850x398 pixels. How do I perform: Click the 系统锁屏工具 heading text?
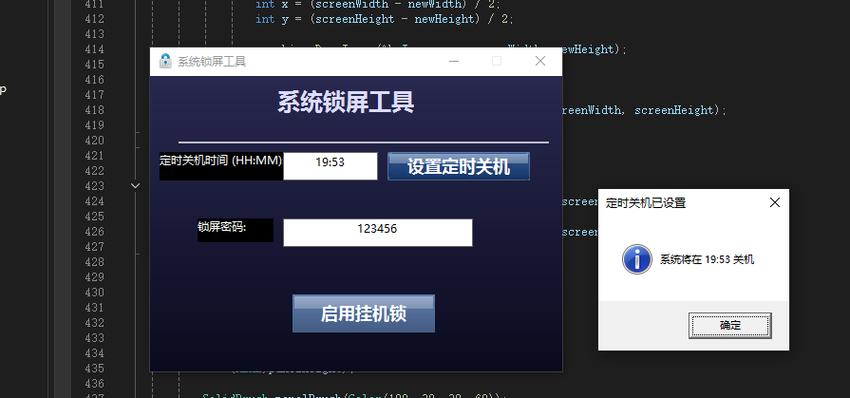click(346, 102)
